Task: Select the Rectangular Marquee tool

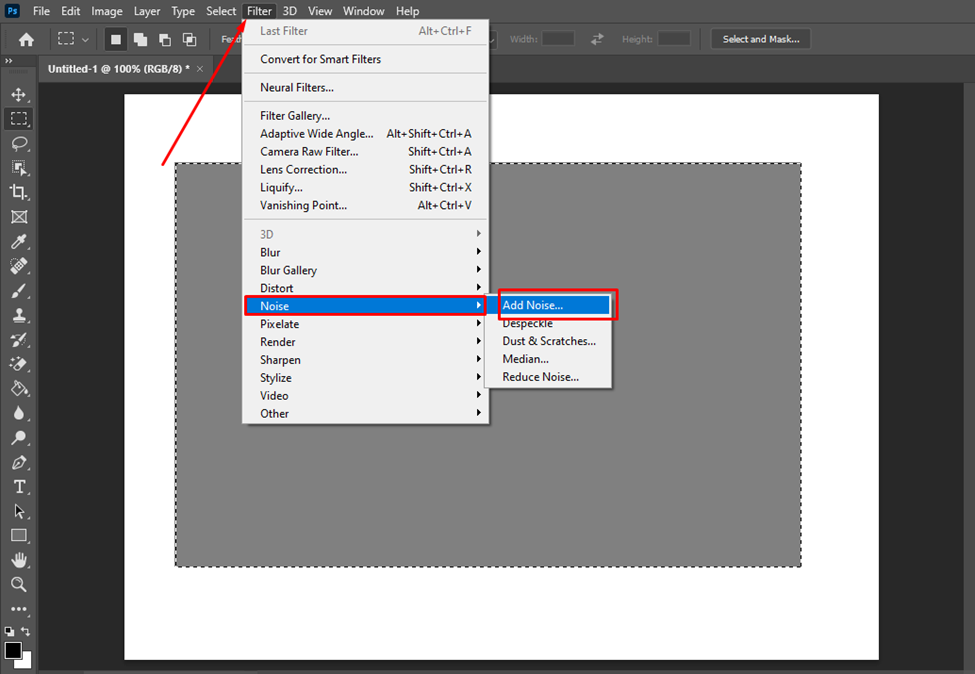Action: pyautogui.click(x=19, y=119)
